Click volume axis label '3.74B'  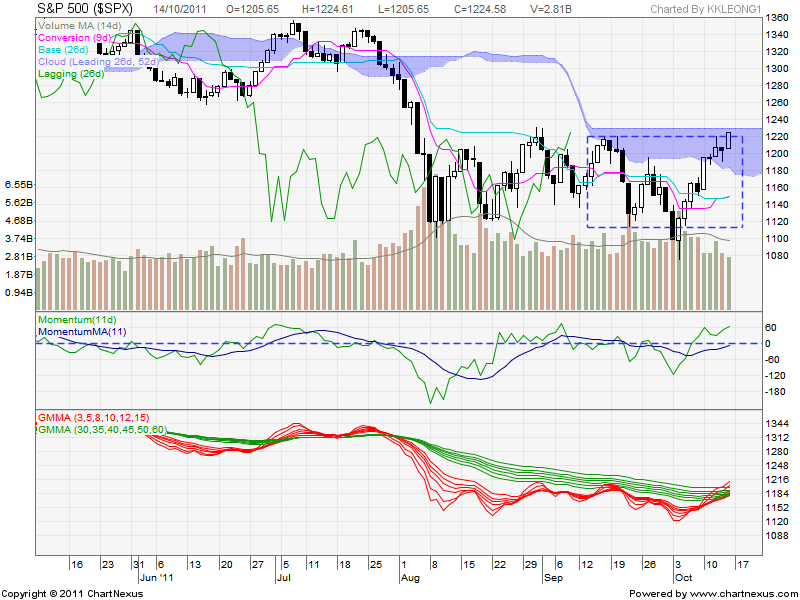pyautogui.click(x=19, y=239)
